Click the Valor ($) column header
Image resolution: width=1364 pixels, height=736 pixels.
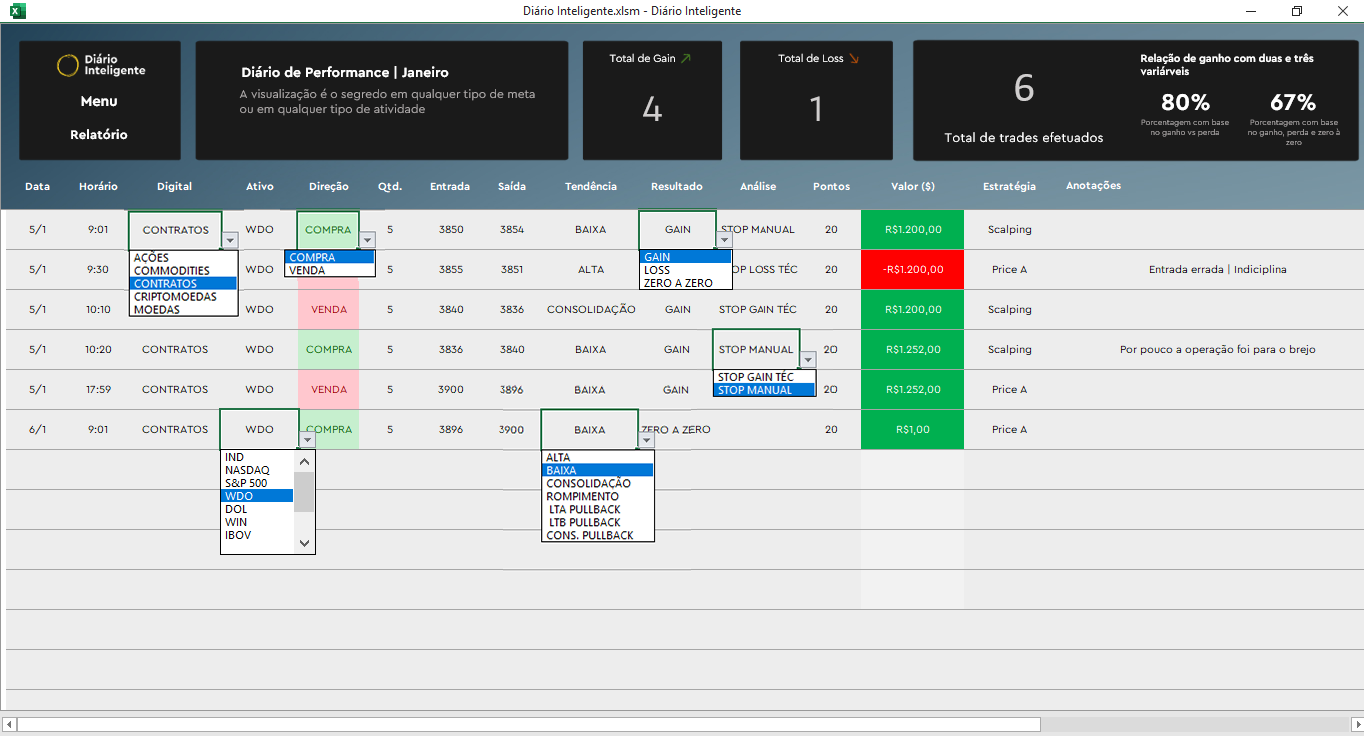[x=913, y=186]
